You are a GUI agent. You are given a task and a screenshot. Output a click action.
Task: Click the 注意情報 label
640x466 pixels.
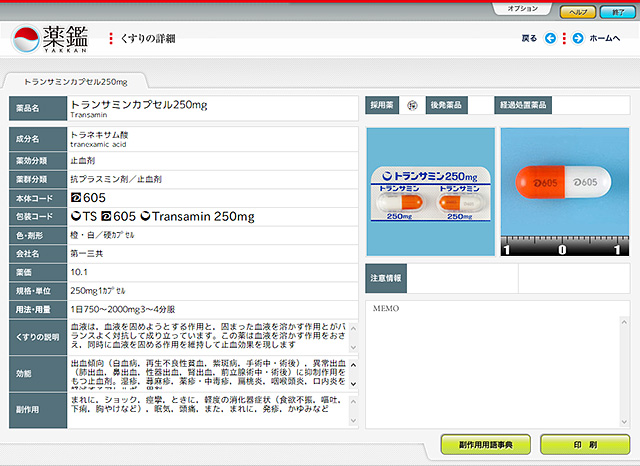386,278
